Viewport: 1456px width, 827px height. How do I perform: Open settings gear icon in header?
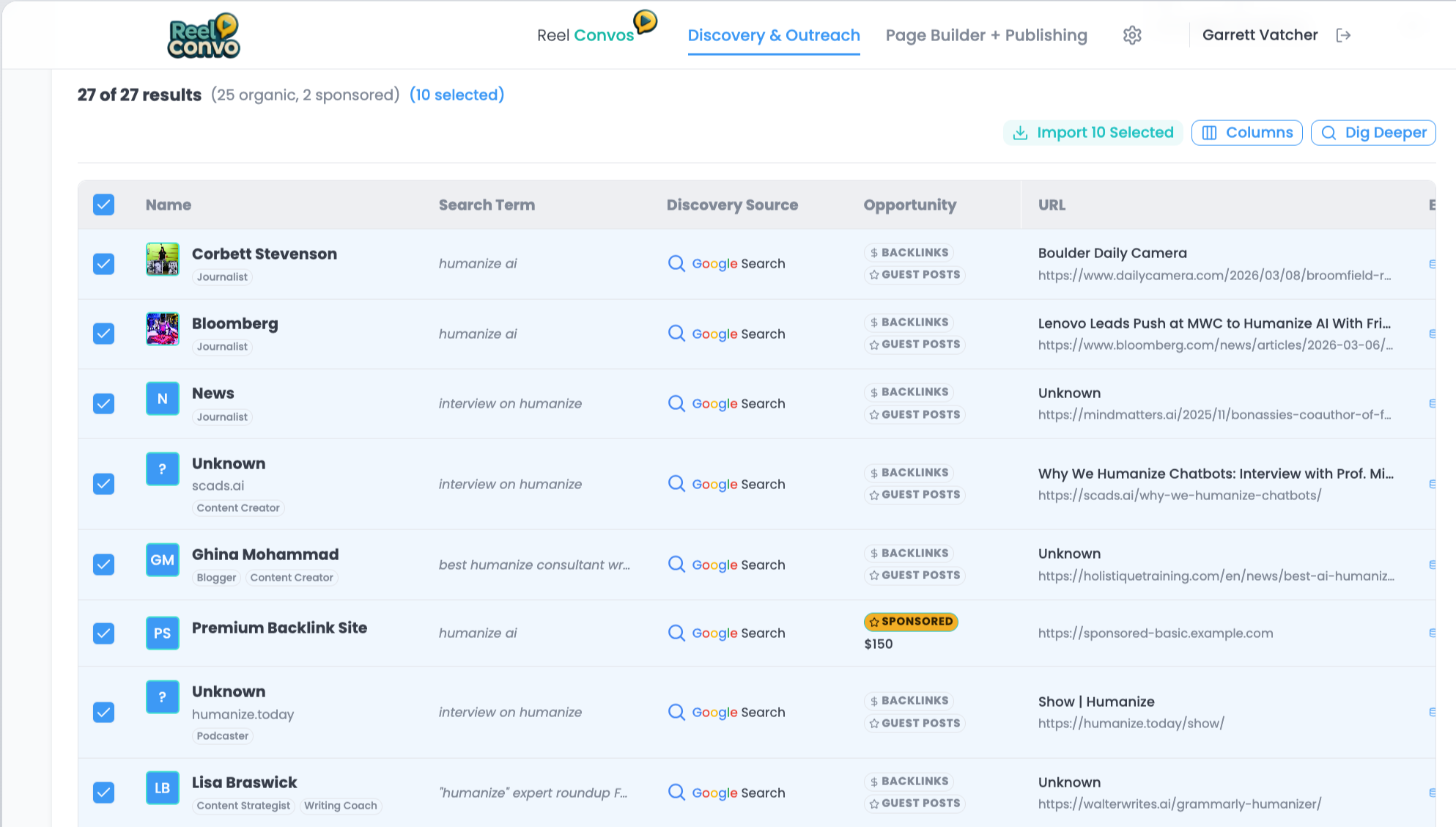pyautogui.click(x=1132, y=35)
